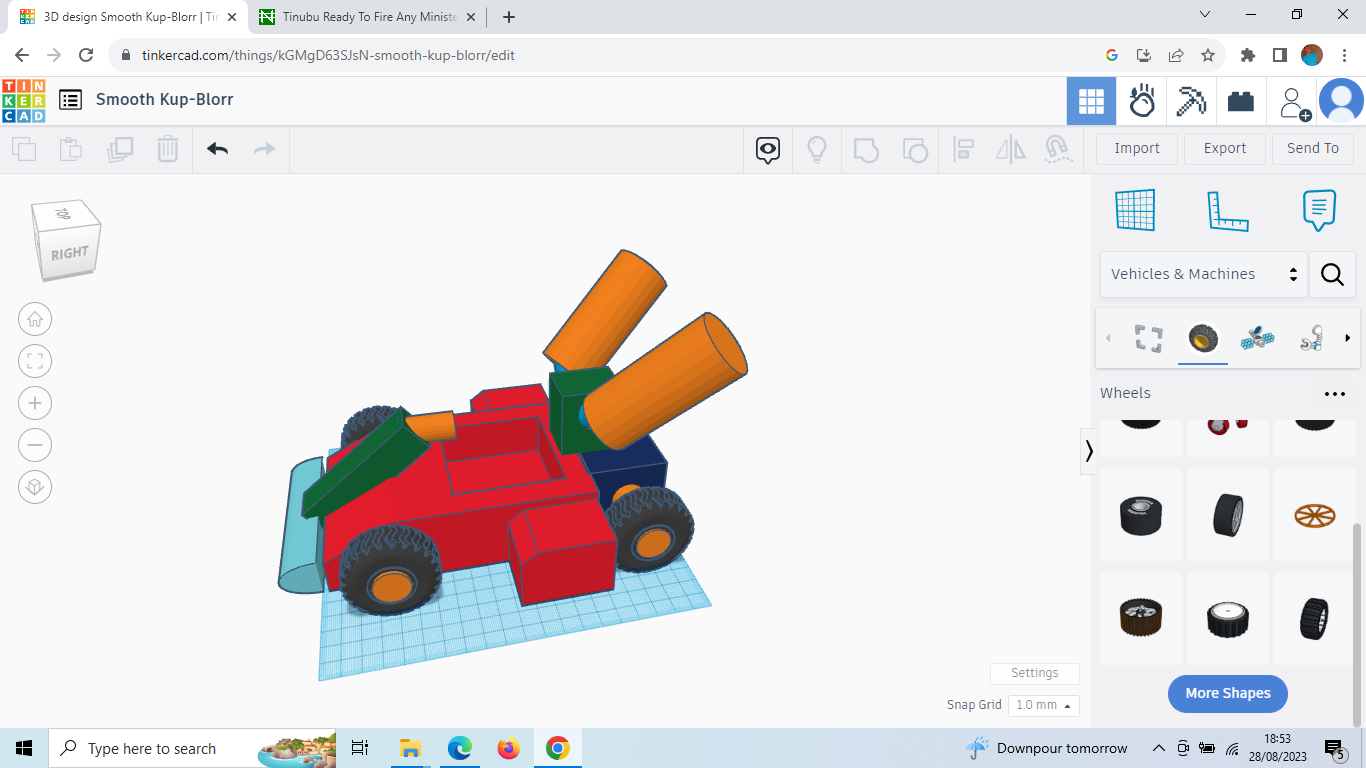Click the Zoom in icon on the left
Screen dimensions: 1366x768
click(35, 403)
